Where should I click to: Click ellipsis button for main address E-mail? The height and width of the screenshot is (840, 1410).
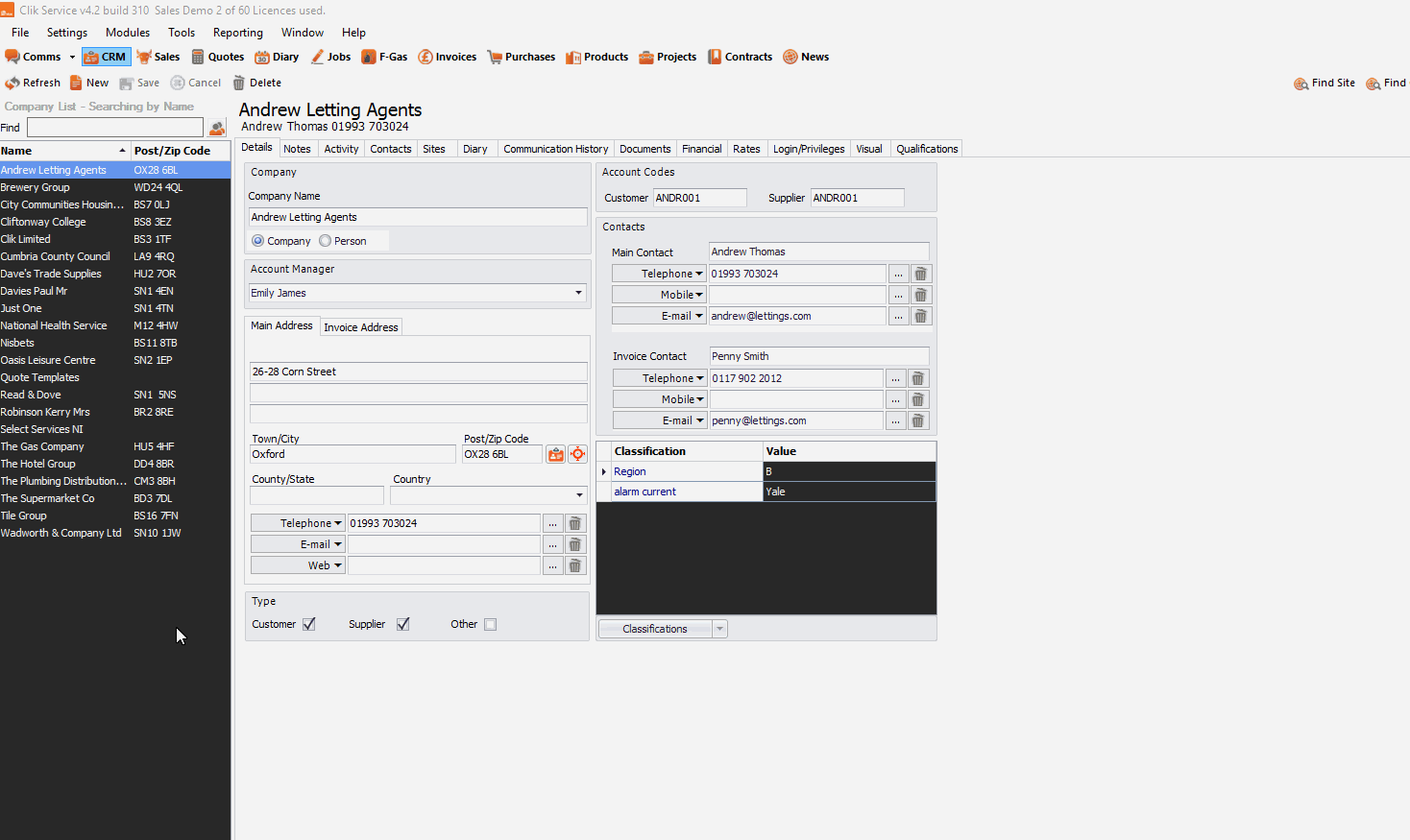click(552, 544)
